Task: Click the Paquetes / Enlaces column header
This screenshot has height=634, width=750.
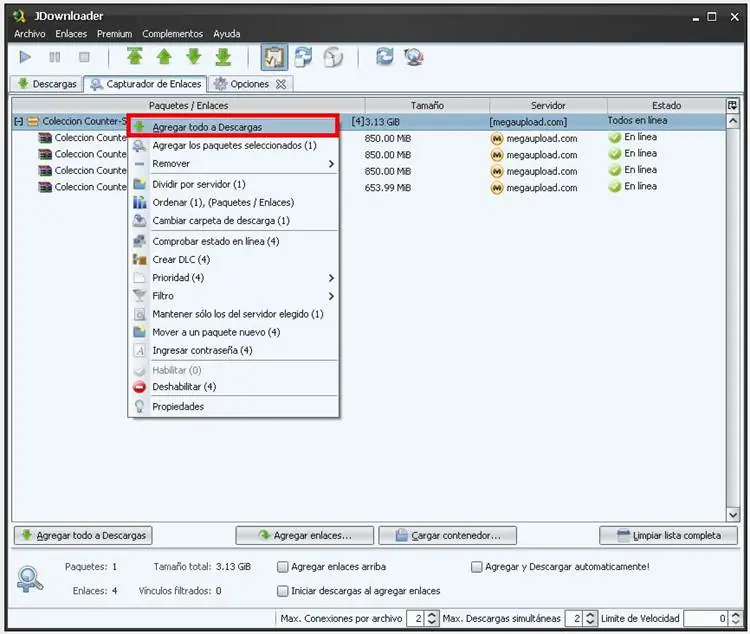Action: [x=188, y=105]
